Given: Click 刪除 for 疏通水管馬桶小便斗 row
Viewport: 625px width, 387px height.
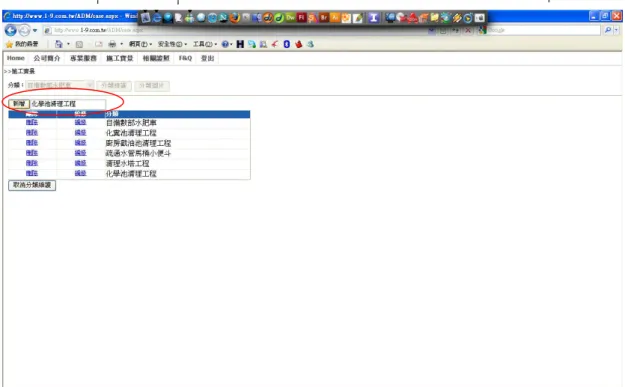Looking at the screenshot, I should point(32,153).
